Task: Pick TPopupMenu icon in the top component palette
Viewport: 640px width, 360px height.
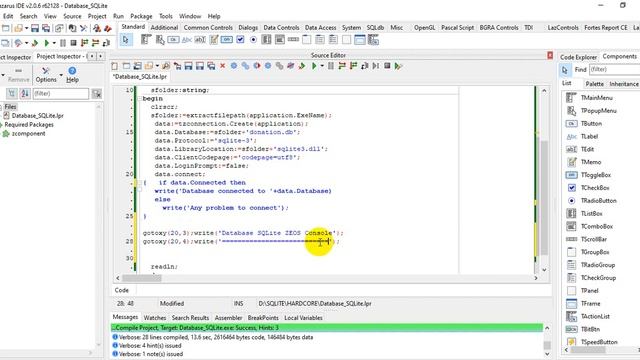Action: coord(160,40)
